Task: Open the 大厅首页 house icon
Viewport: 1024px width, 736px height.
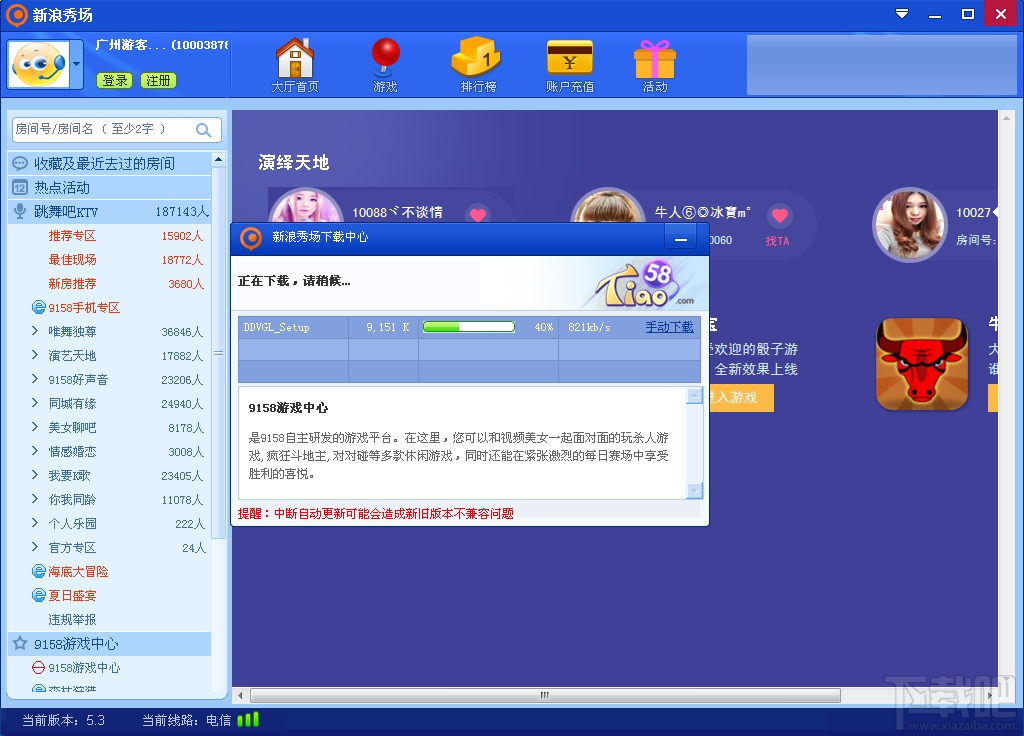Action: pos(295,65)
